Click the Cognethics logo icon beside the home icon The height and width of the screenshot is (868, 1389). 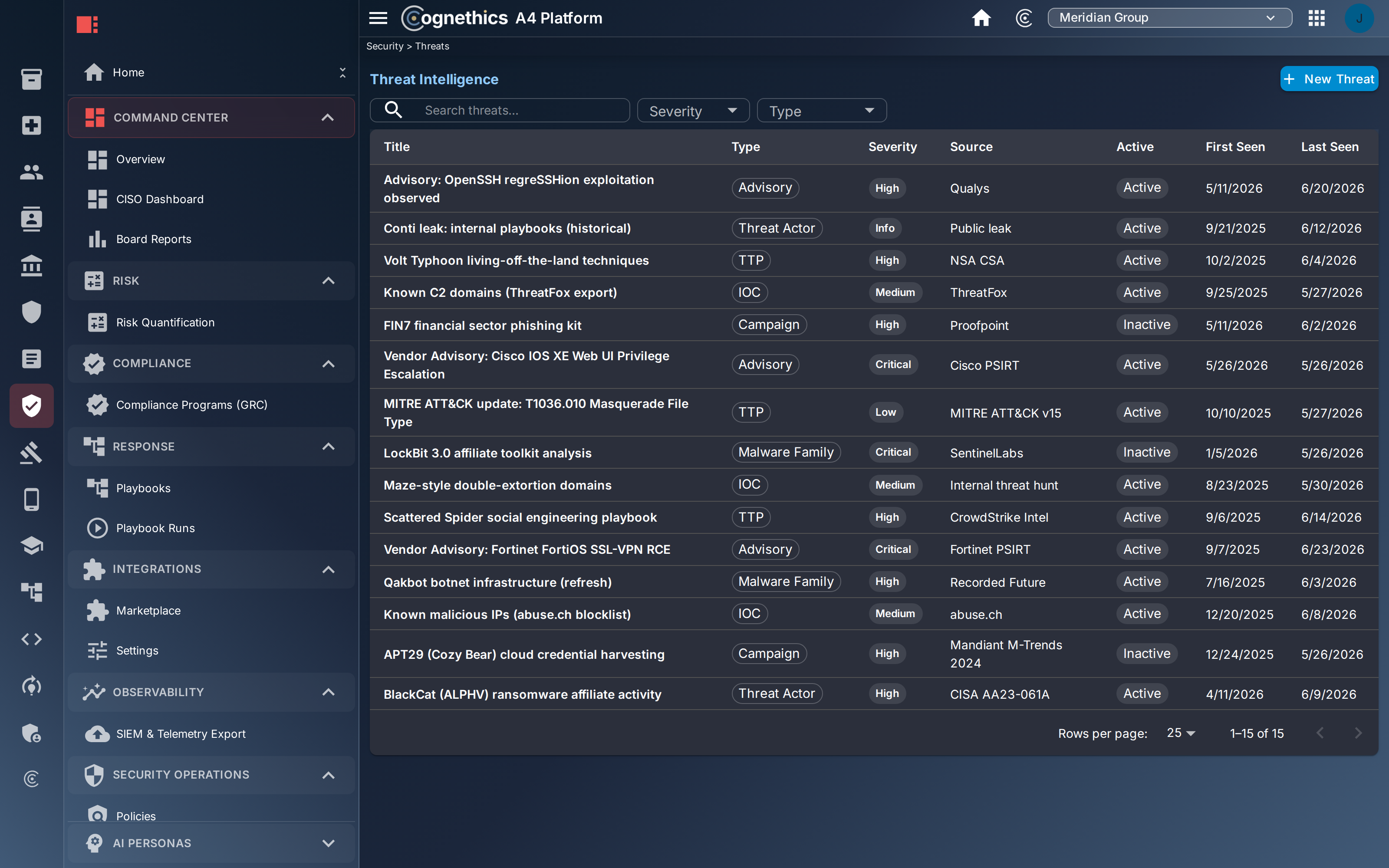[x=1024, y=18]
